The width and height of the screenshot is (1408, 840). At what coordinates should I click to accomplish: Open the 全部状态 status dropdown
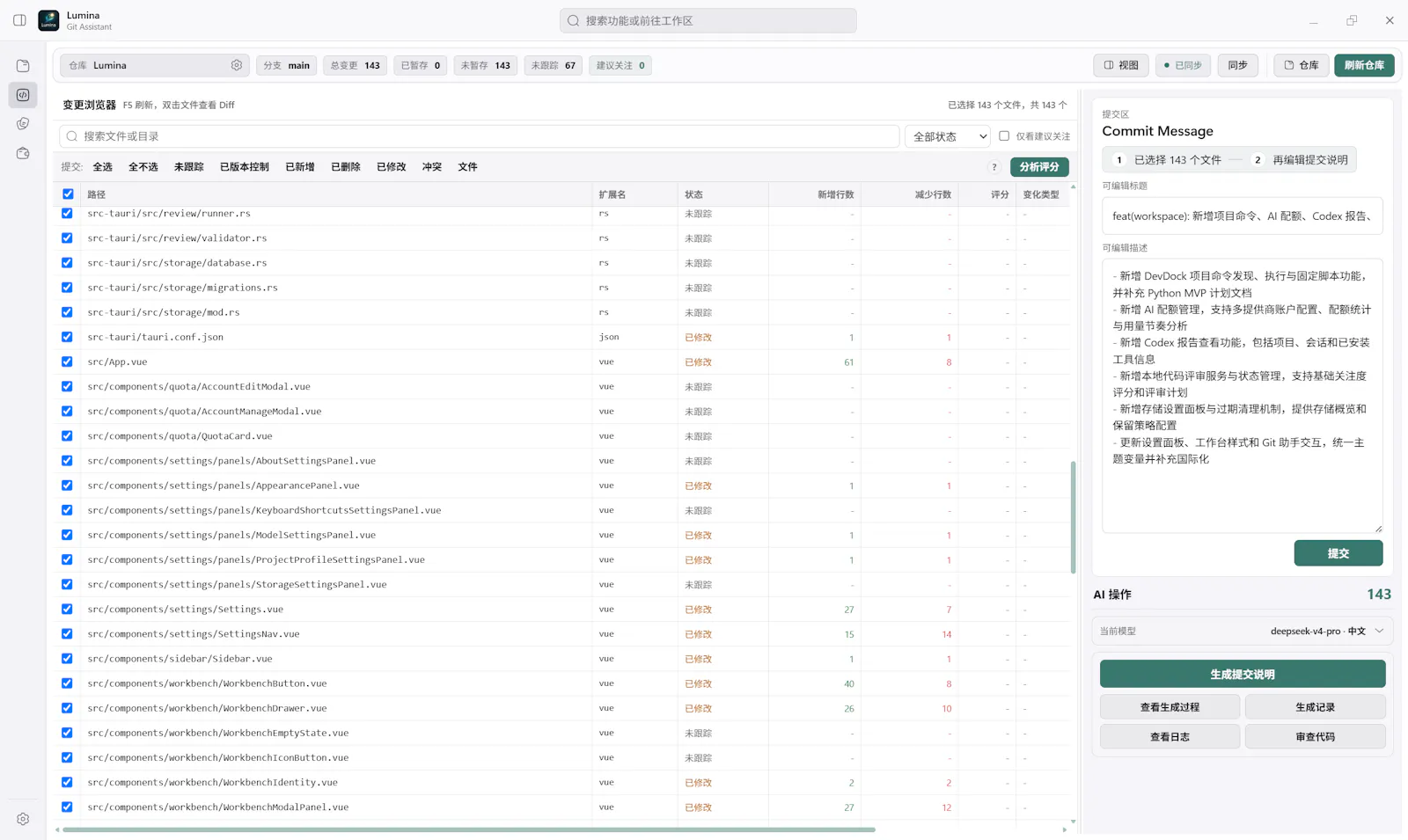click(x=949, y=136)
